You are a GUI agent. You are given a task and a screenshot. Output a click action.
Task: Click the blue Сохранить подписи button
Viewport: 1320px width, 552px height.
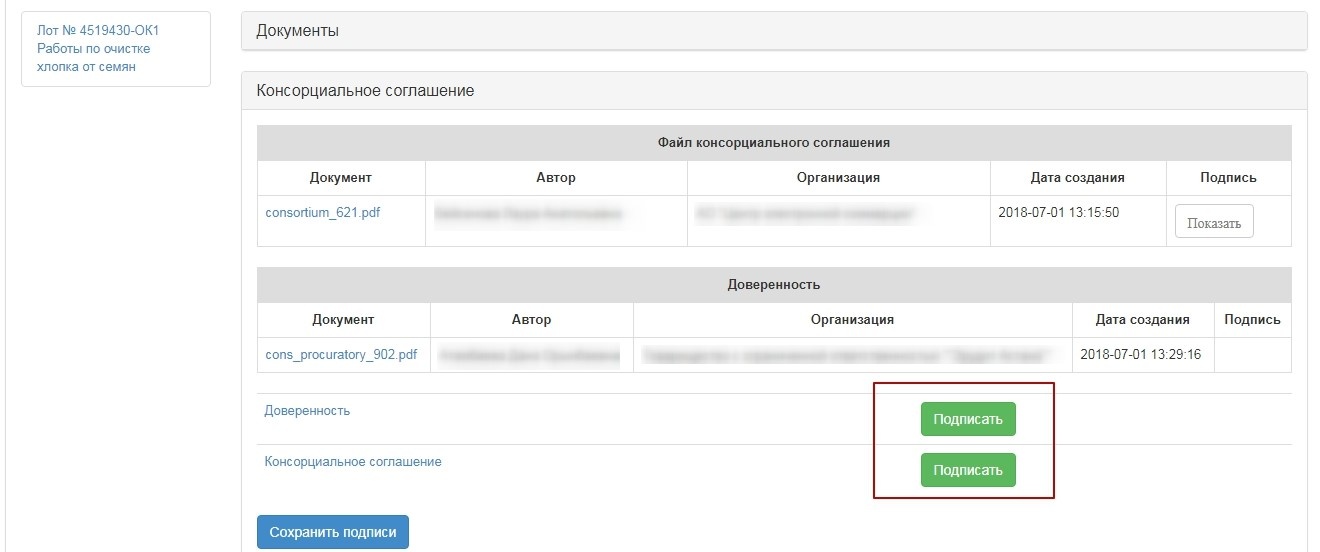(332, 533)
